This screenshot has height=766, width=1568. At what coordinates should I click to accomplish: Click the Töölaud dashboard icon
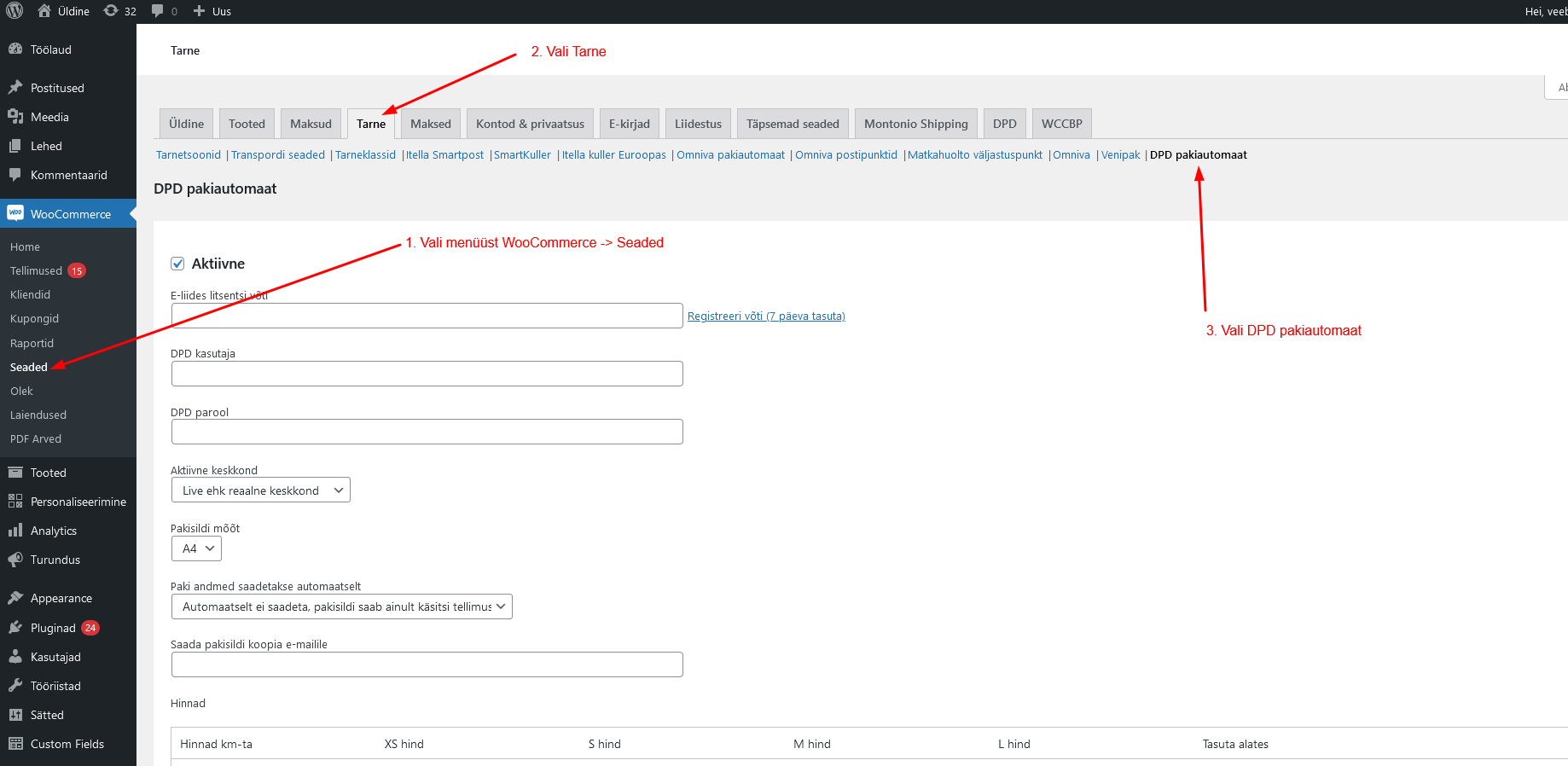[15, 49]
